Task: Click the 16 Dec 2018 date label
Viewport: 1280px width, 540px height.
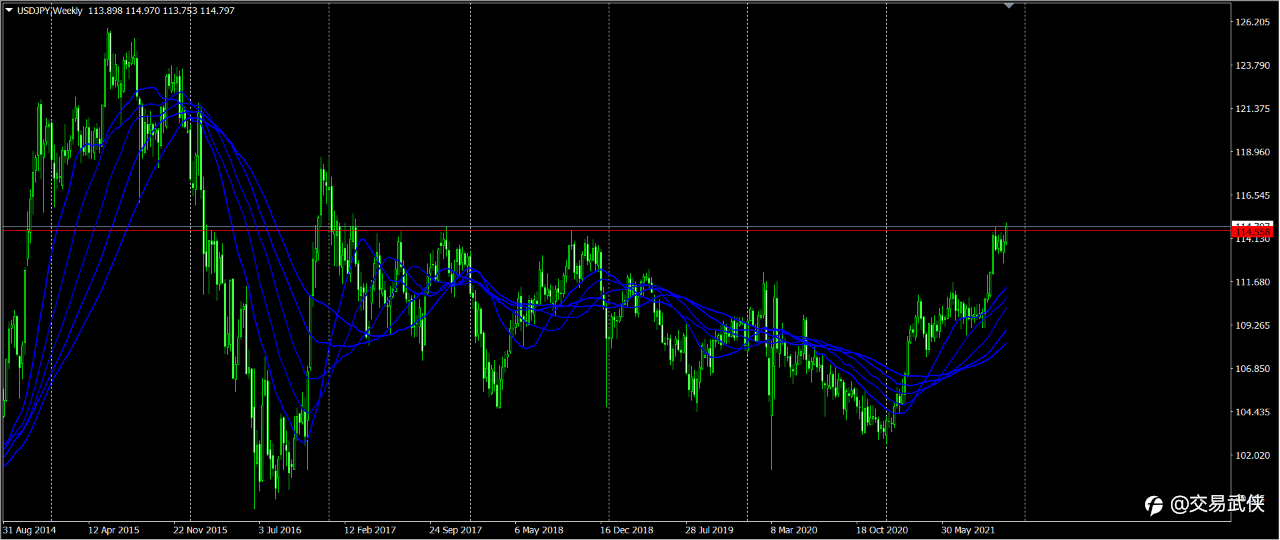Action: pos(627,530)
